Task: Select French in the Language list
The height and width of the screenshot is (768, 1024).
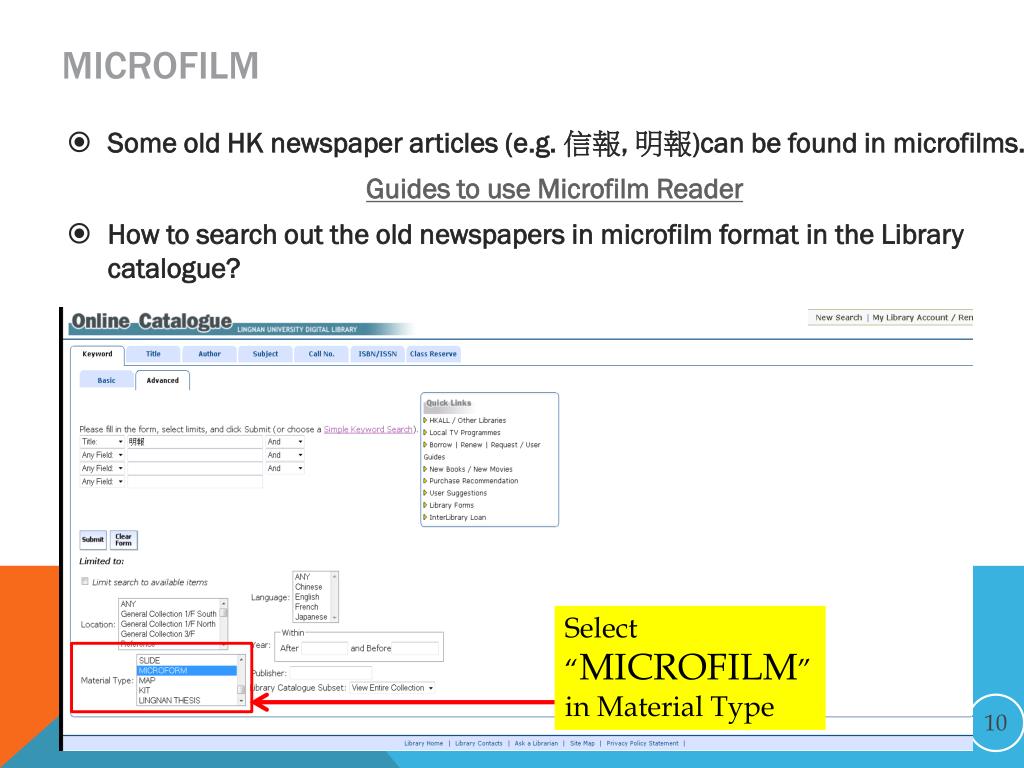Action: point(312,607)
